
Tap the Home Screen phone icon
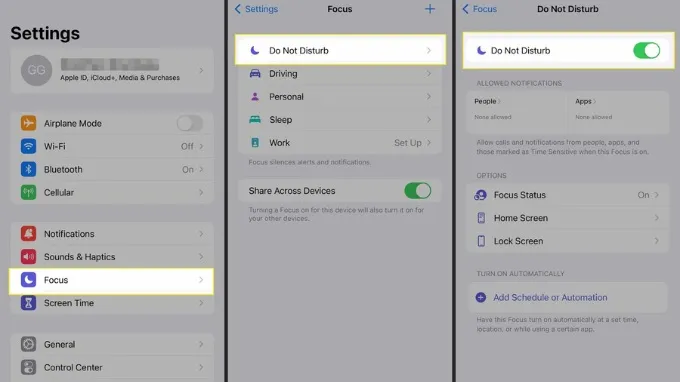click(x=481, y=218)
